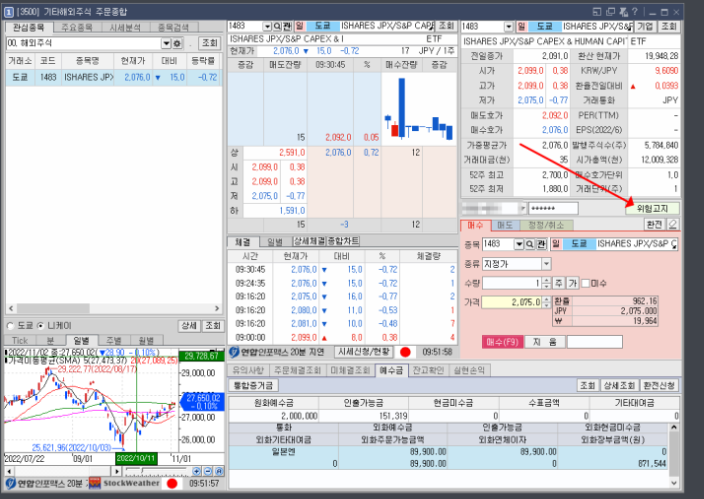The width and height of the screenshot is (704, 499).
Task: Click the chart scroll right arrow
Action: click(x=117, y=471)
